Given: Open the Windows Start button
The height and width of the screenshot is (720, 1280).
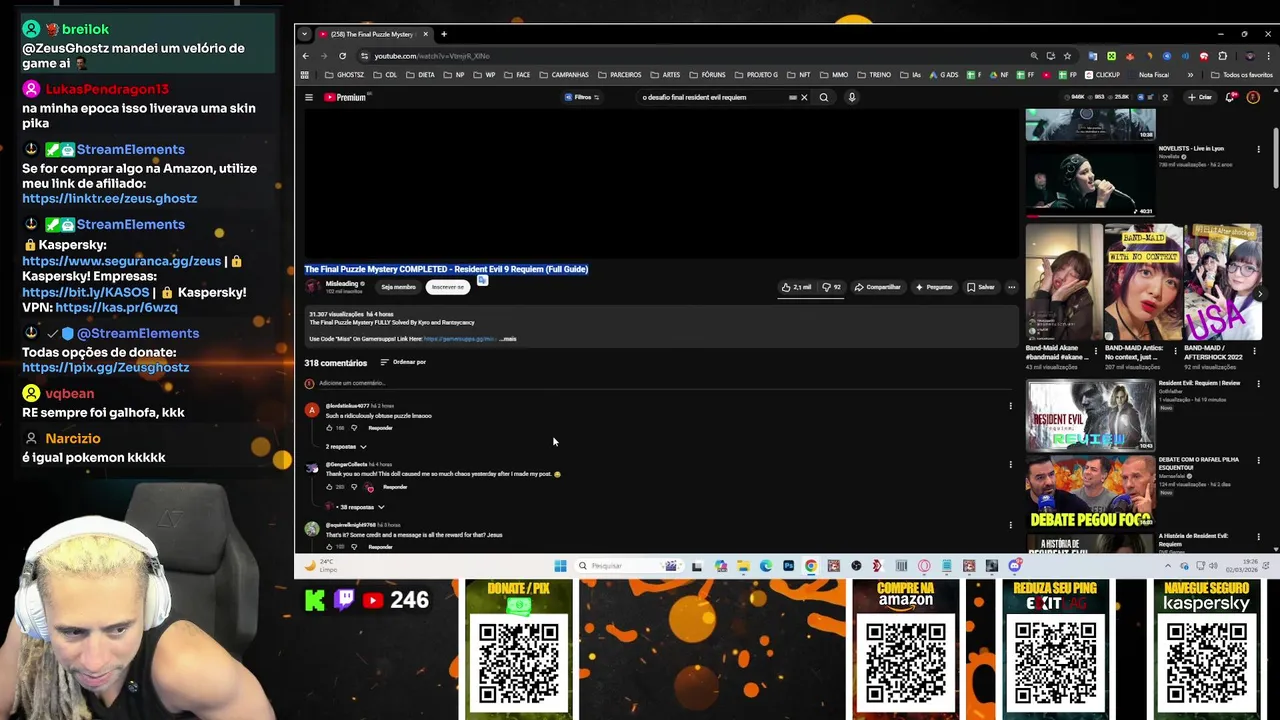Looking at the screenshot, I should pos(560,566).
